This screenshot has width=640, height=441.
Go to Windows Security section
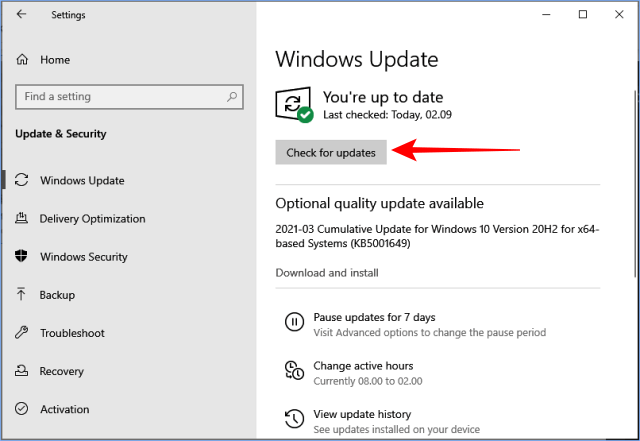pos(84,257)
